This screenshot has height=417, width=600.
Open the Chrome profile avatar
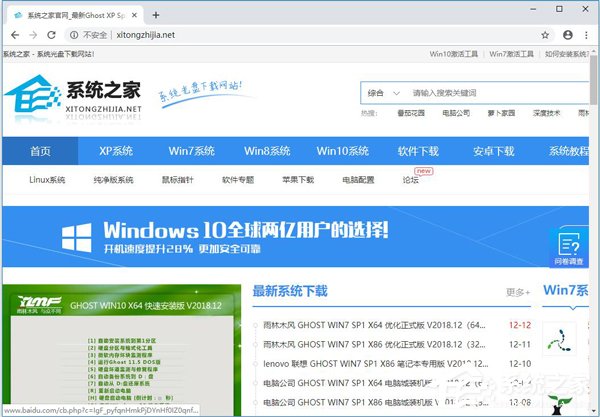[x=568, y=35]
